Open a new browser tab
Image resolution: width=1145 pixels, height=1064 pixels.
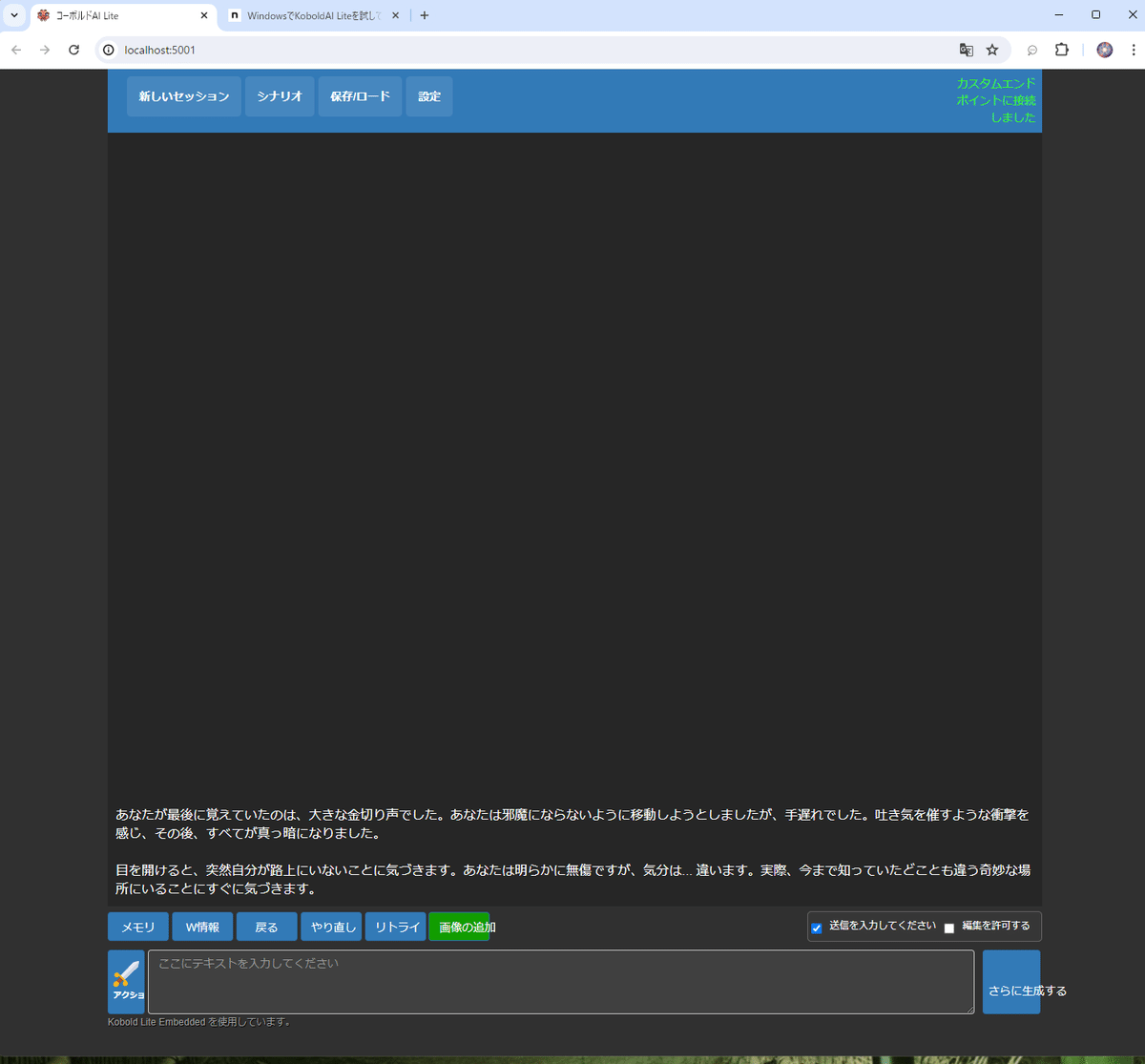(x=425, y=15)
